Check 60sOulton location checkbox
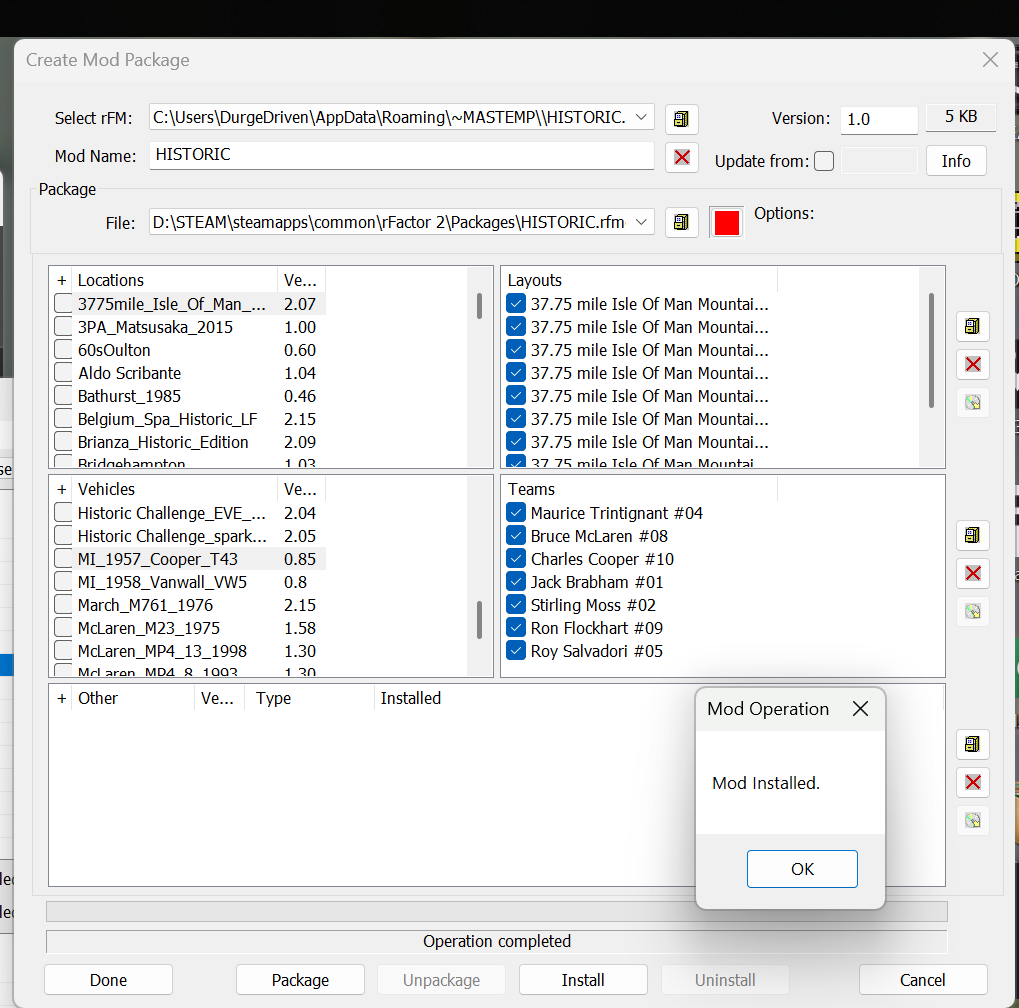This screenshot has width=1019, height=1008. tap(63, 350)
